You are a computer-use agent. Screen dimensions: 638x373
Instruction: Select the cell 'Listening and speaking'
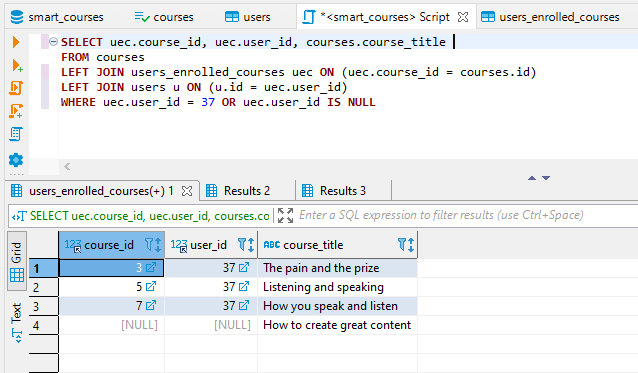tap(338, 287)
